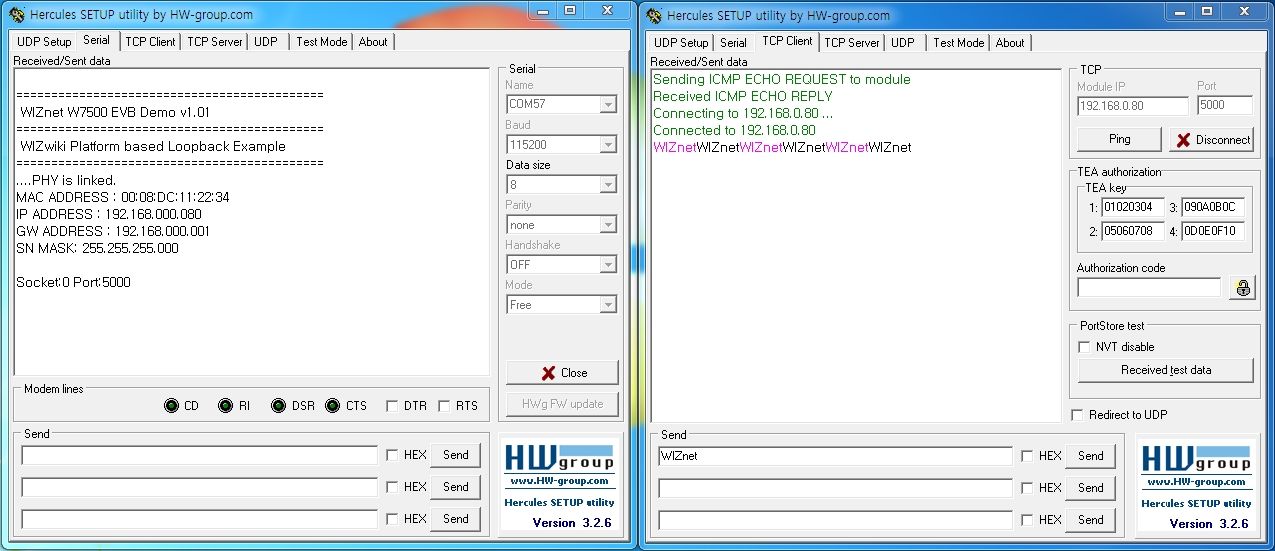Viewport: 1275px width, 551px height.
Task: Click send field containing WIZnet
Action: tap(835, 456)
